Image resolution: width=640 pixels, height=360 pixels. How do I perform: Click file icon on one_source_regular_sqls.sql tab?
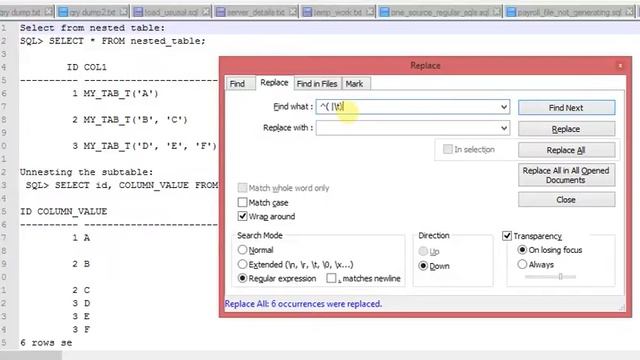(x=384, y=12)
